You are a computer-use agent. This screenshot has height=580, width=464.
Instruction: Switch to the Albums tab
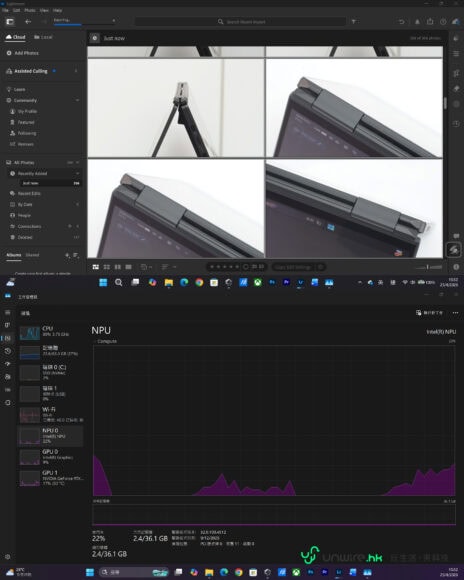tap(14, 255)
